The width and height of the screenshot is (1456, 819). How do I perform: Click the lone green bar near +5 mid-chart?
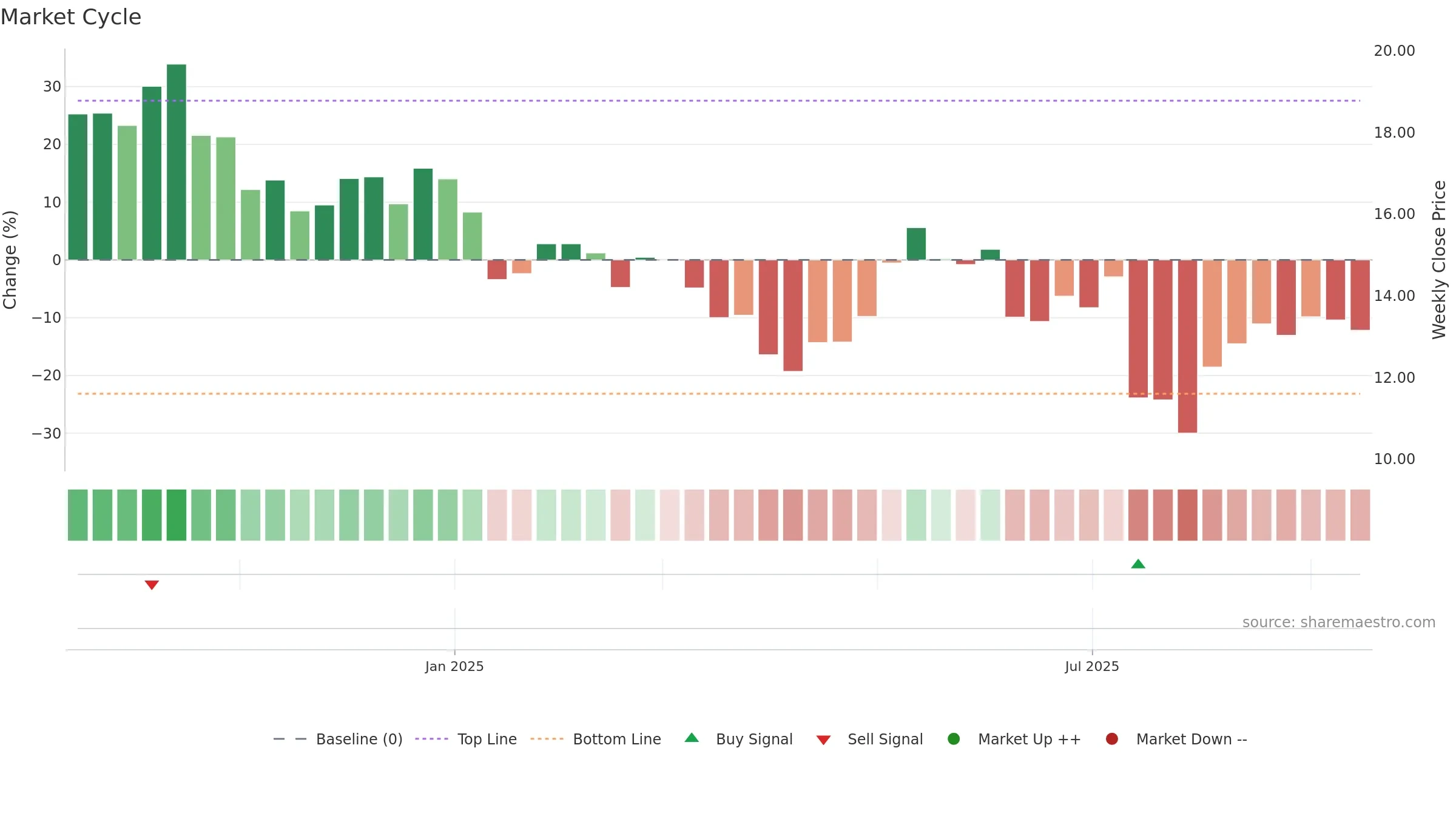(916, 244)
